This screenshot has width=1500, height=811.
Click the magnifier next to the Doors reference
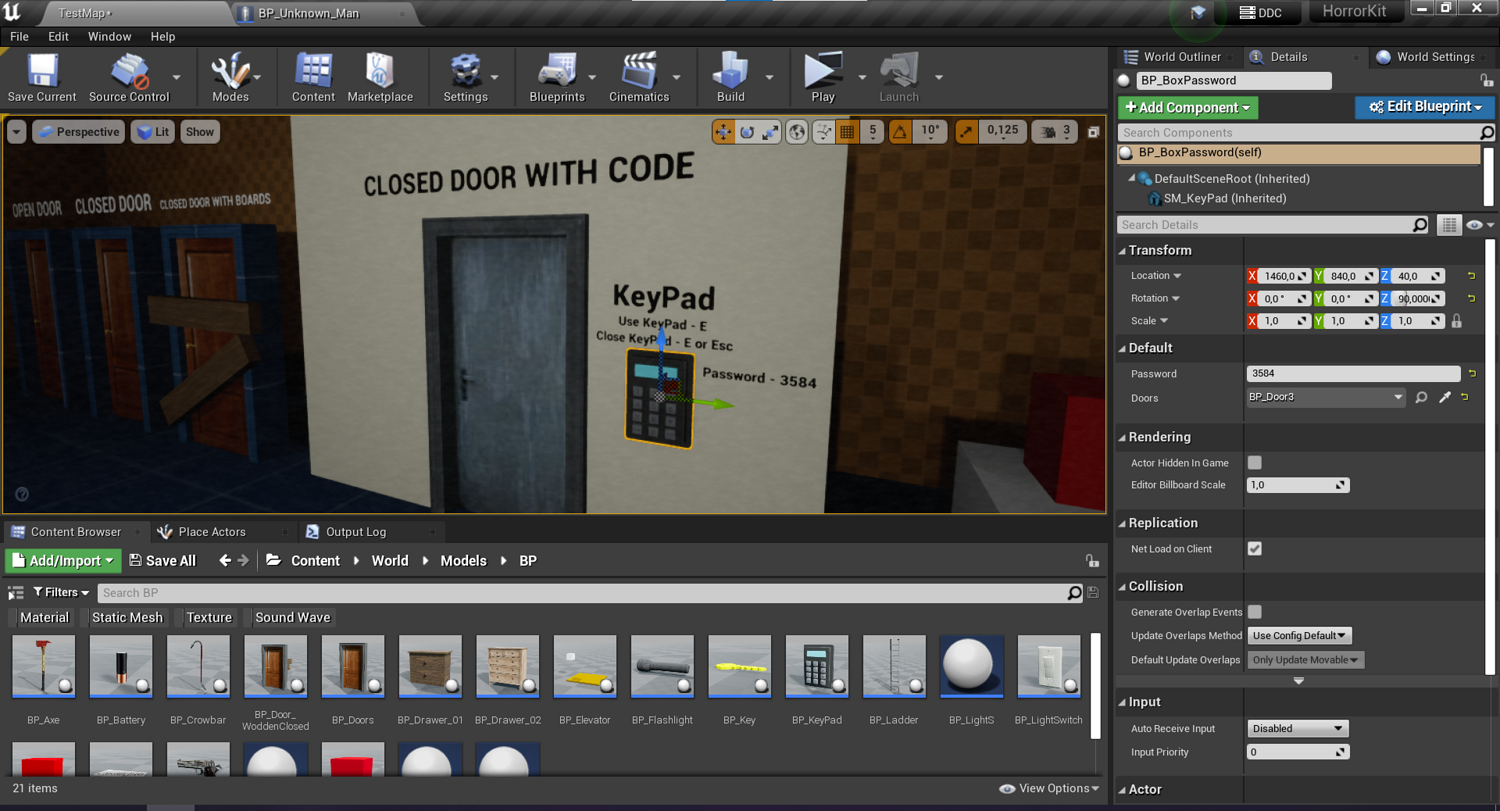(x=1421, y=398)
